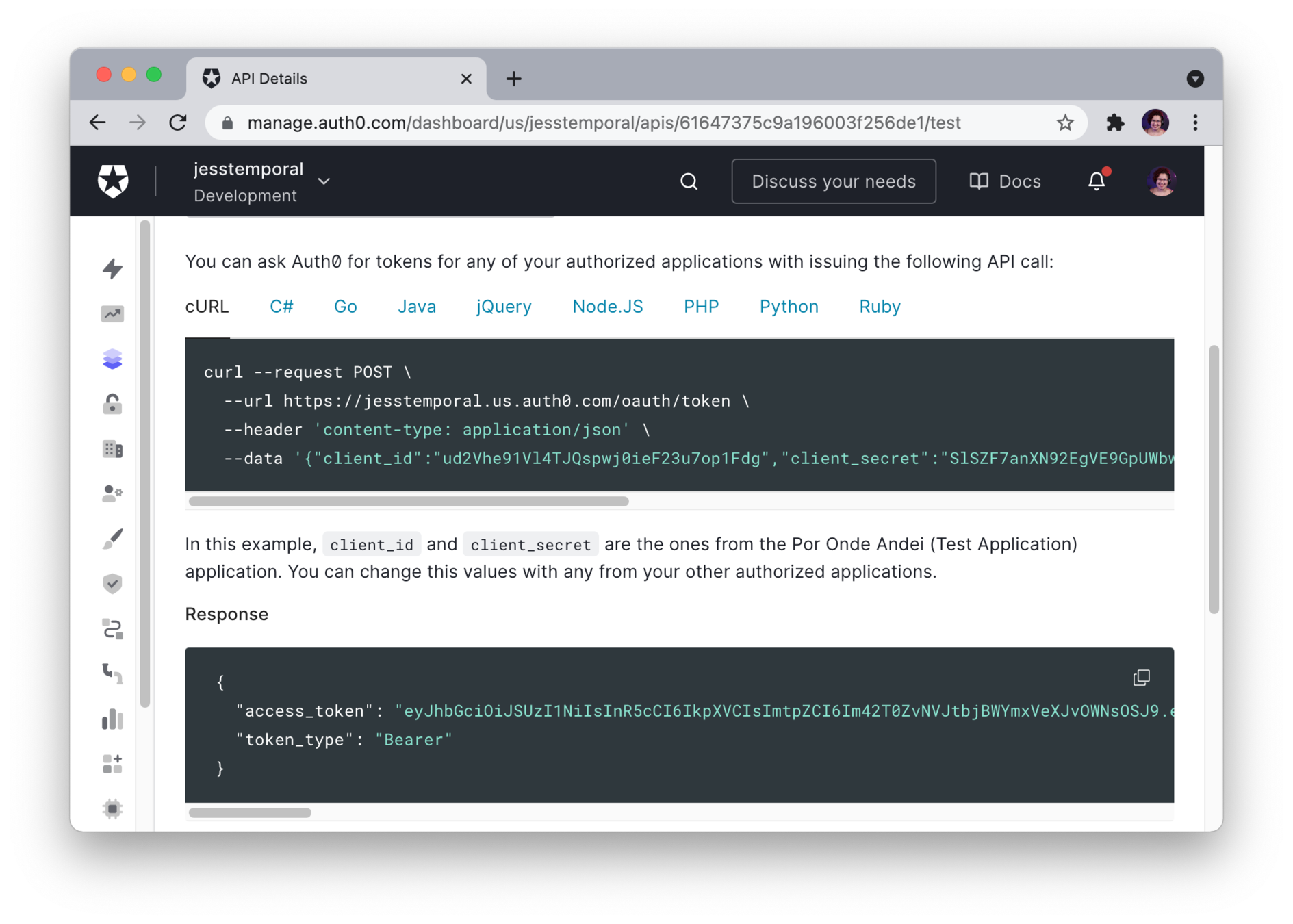
Task: Go back to previous page
Action: coord(98,123)
